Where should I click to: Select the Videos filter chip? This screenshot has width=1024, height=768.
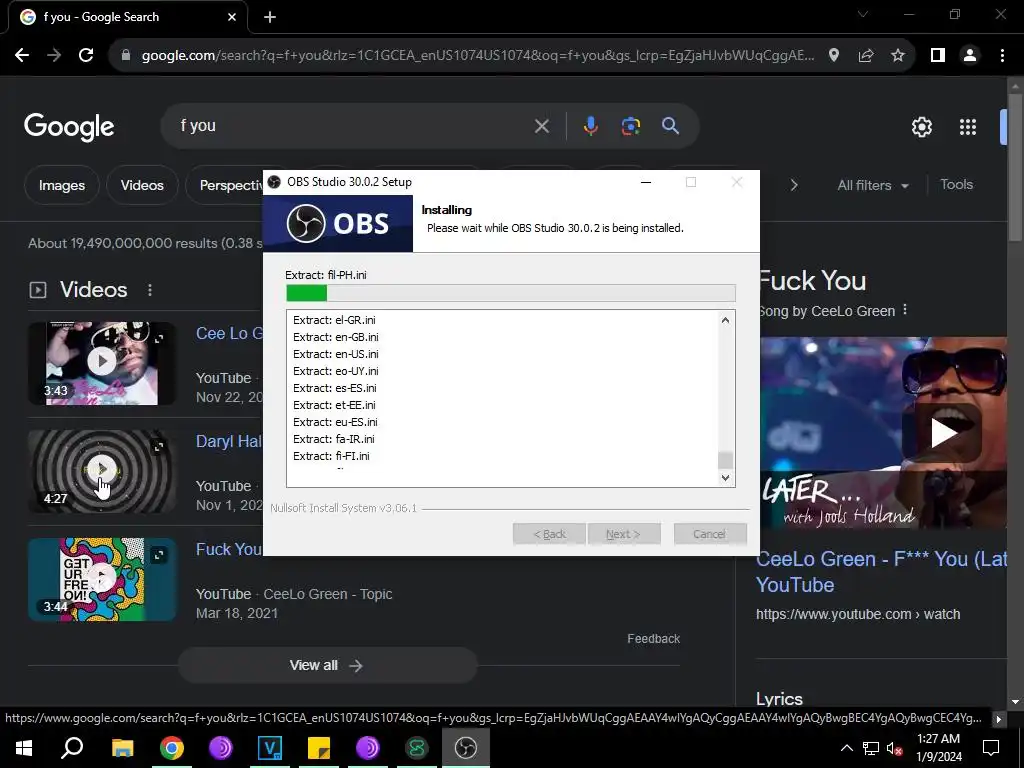(142, 185)
